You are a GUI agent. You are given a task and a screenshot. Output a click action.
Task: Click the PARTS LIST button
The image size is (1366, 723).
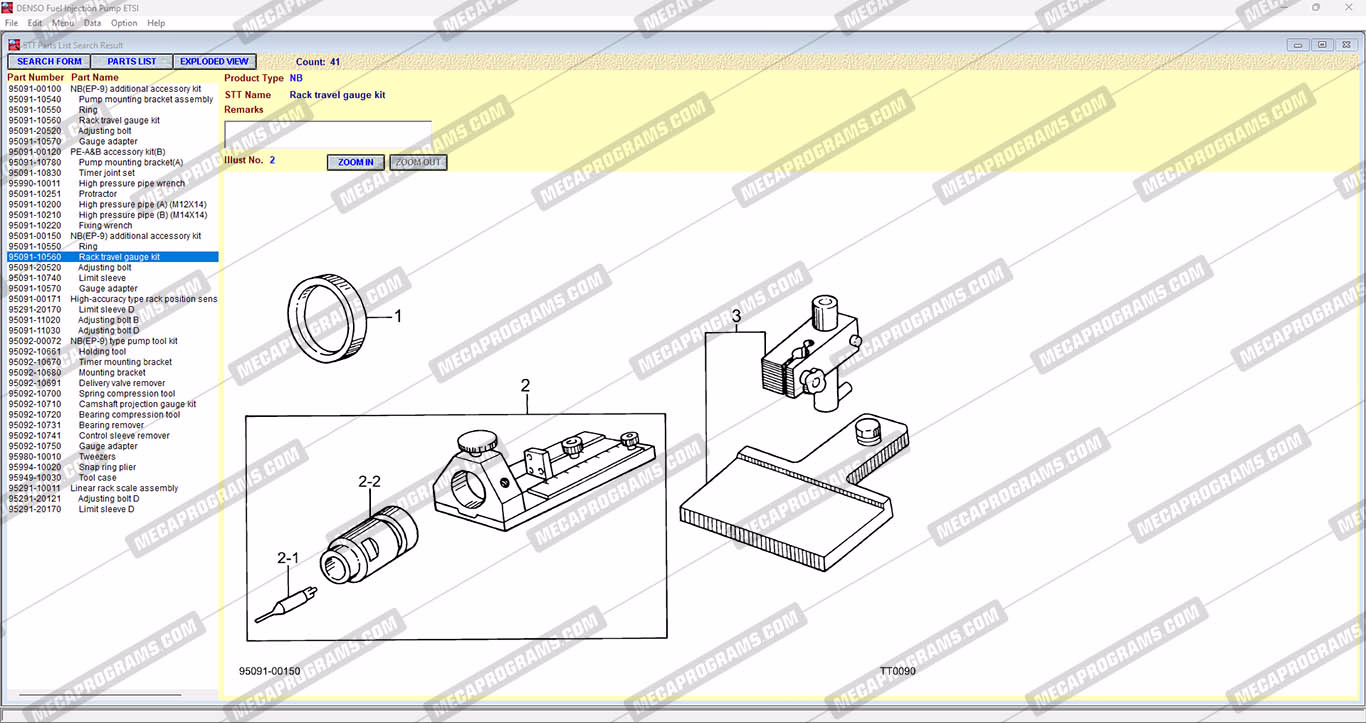pos(132,62)
